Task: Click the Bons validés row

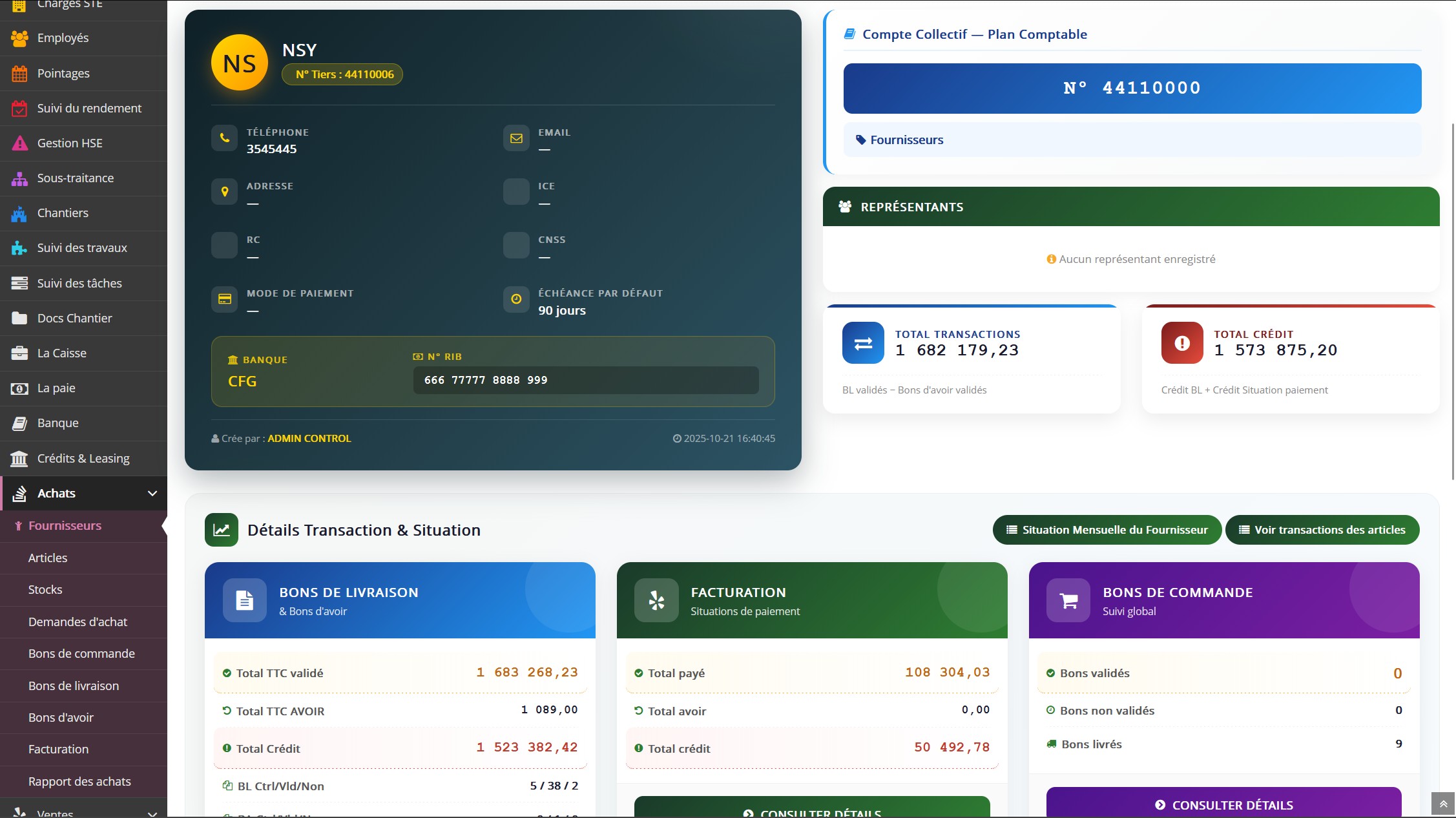Action: (x=1224, y=673)
